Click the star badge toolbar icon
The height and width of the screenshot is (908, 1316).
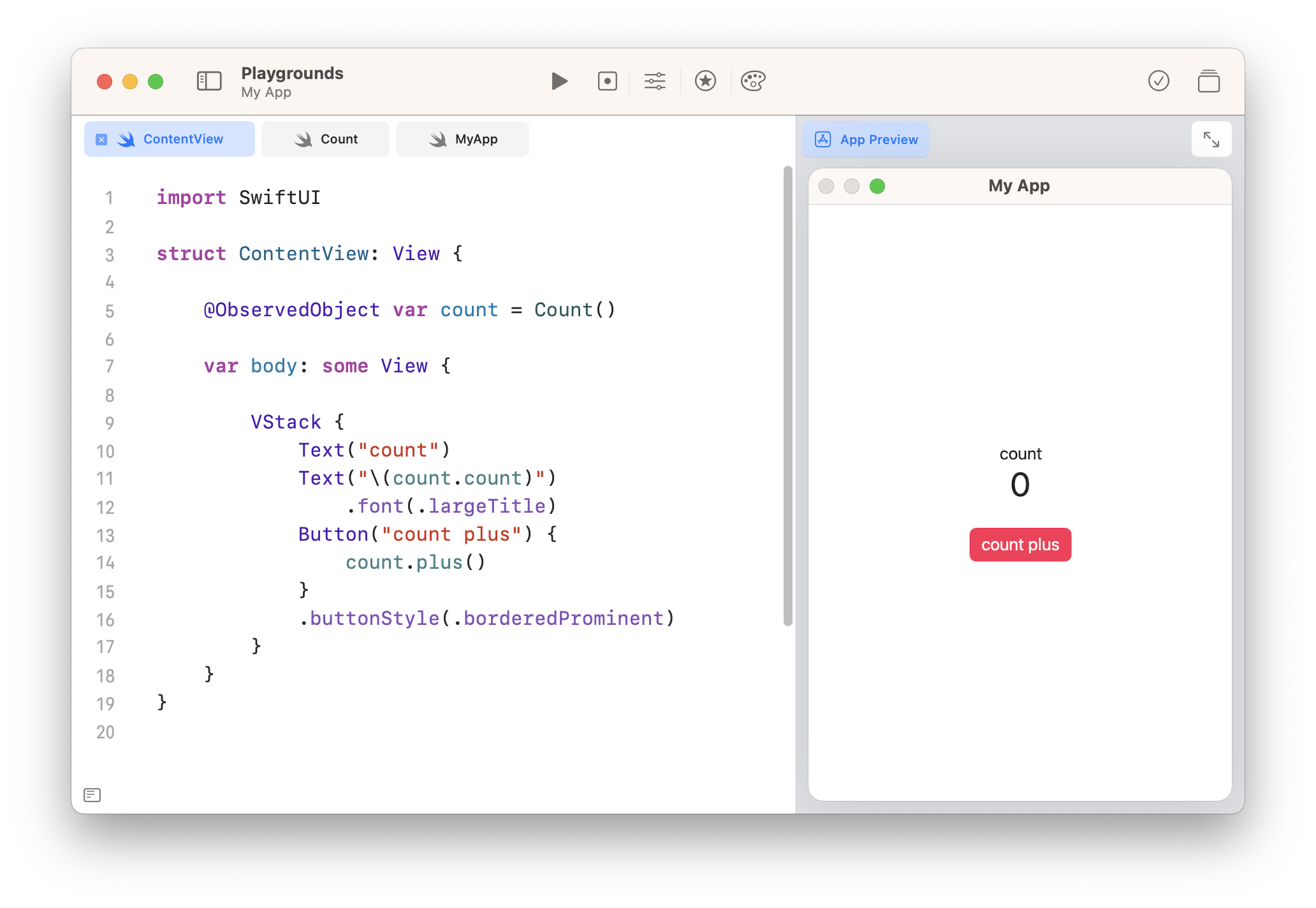[705, 81]
